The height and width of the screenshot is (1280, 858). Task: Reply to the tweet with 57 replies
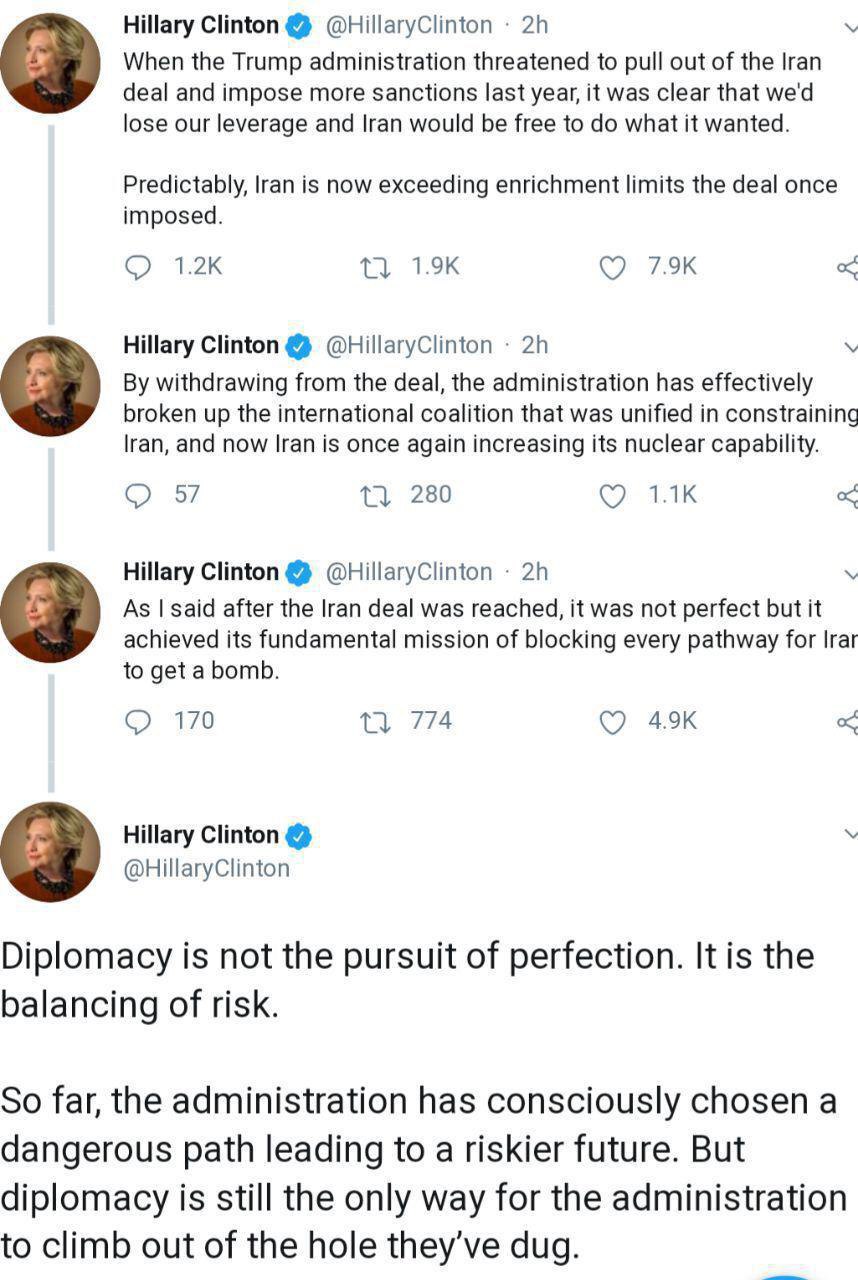pos(138,495)
